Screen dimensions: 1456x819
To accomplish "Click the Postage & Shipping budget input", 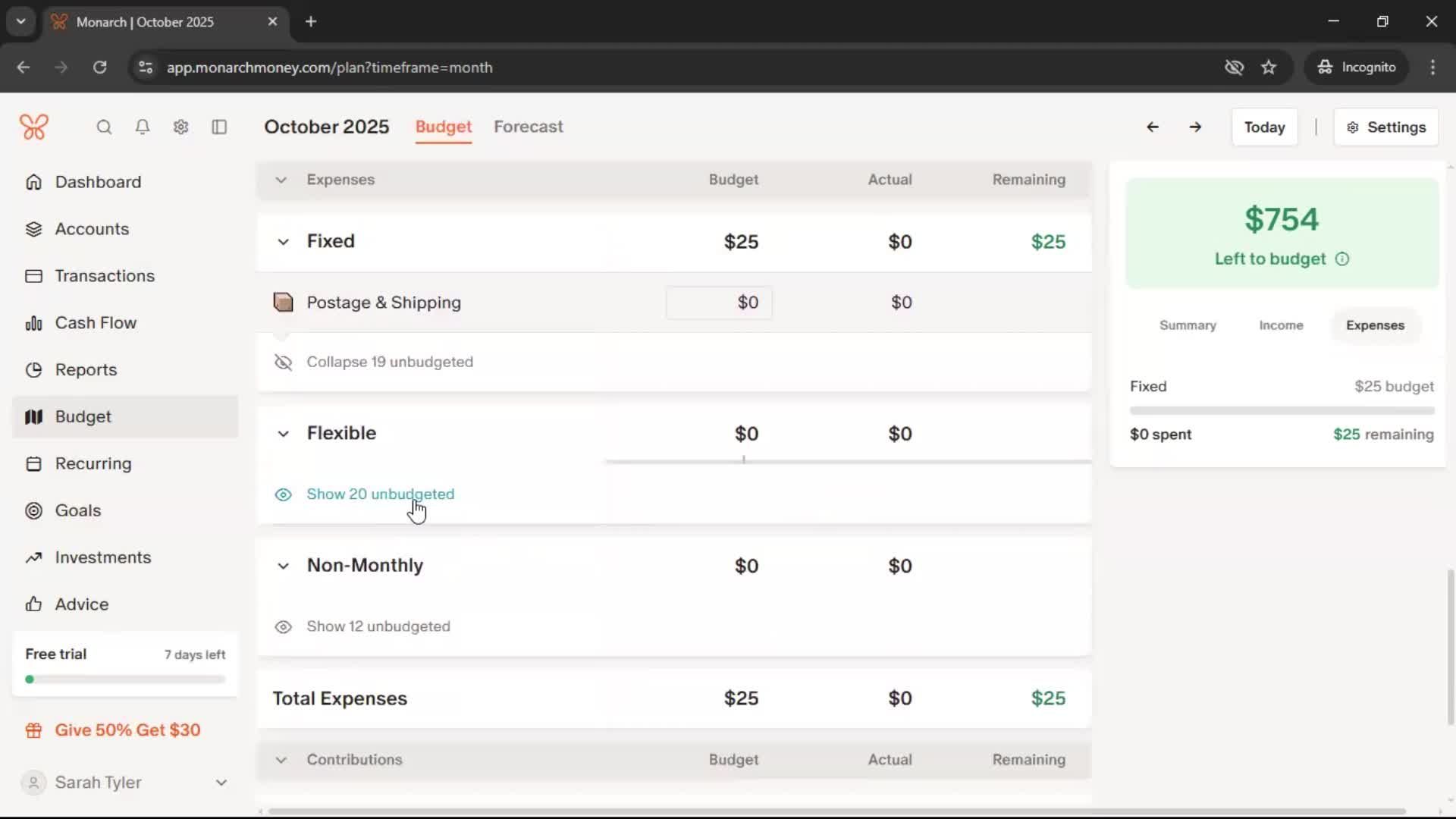I will coord(719,303).
